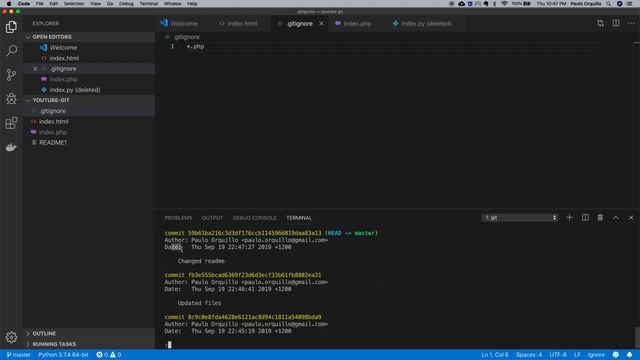Open macOS Spotlight search icon

coord(608,4)
